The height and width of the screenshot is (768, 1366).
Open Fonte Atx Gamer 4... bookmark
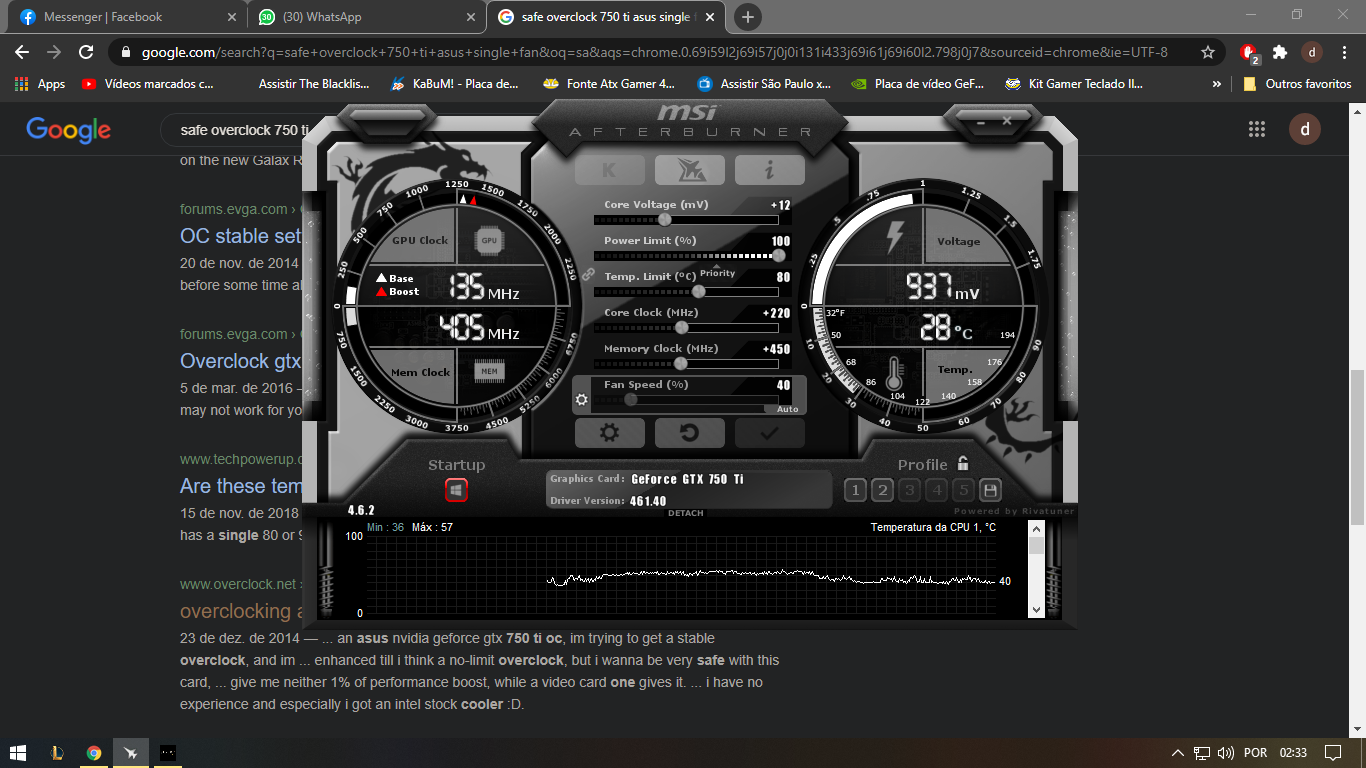click(609, 84)
